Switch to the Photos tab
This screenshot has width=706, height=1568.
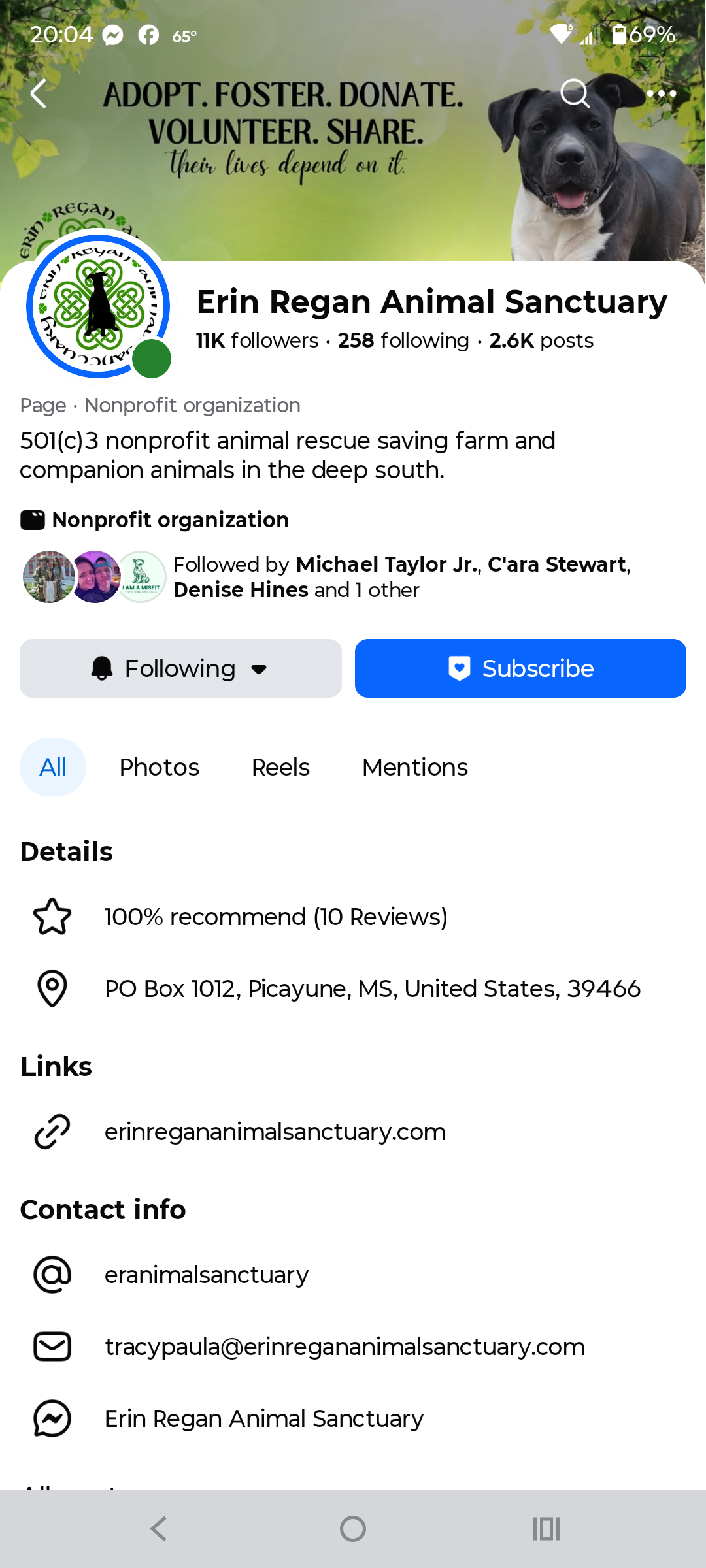(159, 767)
